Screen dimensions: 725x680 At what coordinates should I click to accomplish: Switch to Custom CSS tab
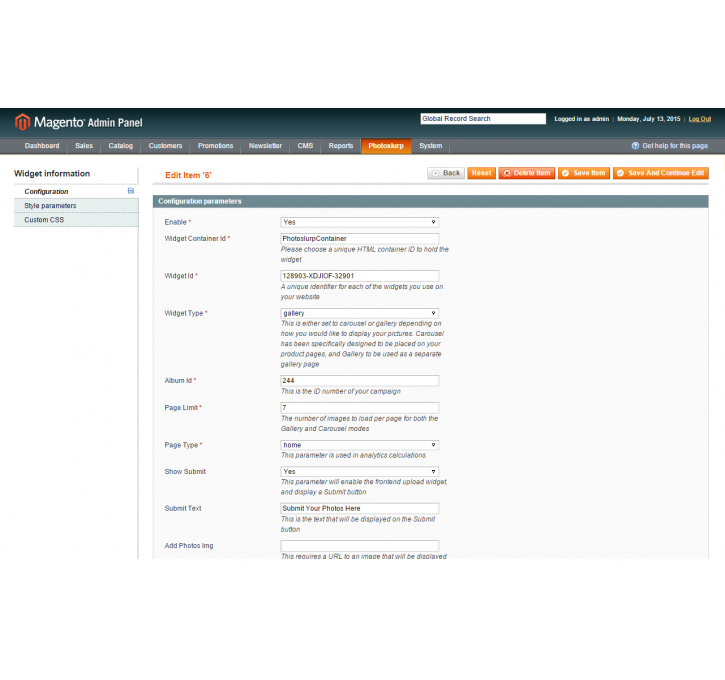[x=76, y=220]
